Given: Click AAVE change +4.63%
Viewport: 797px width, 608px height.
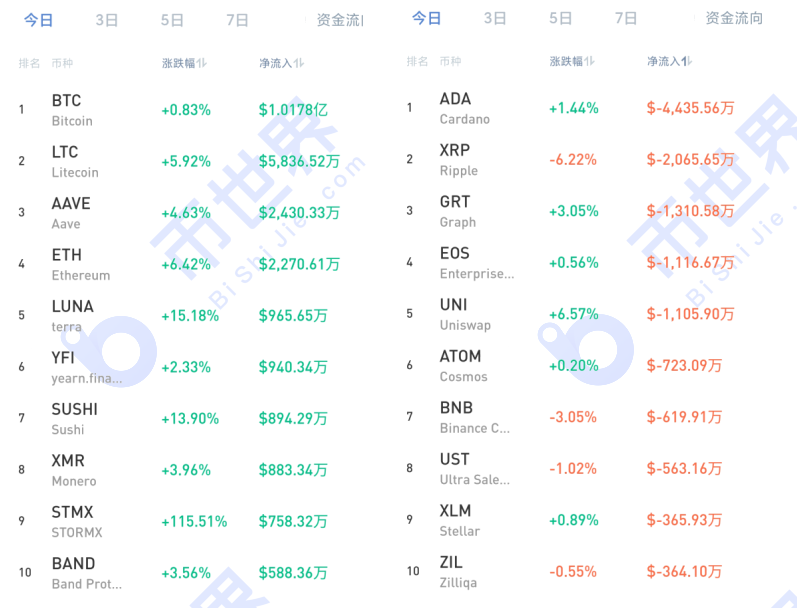Looking at the screenshot, I should tap(186, 212).
